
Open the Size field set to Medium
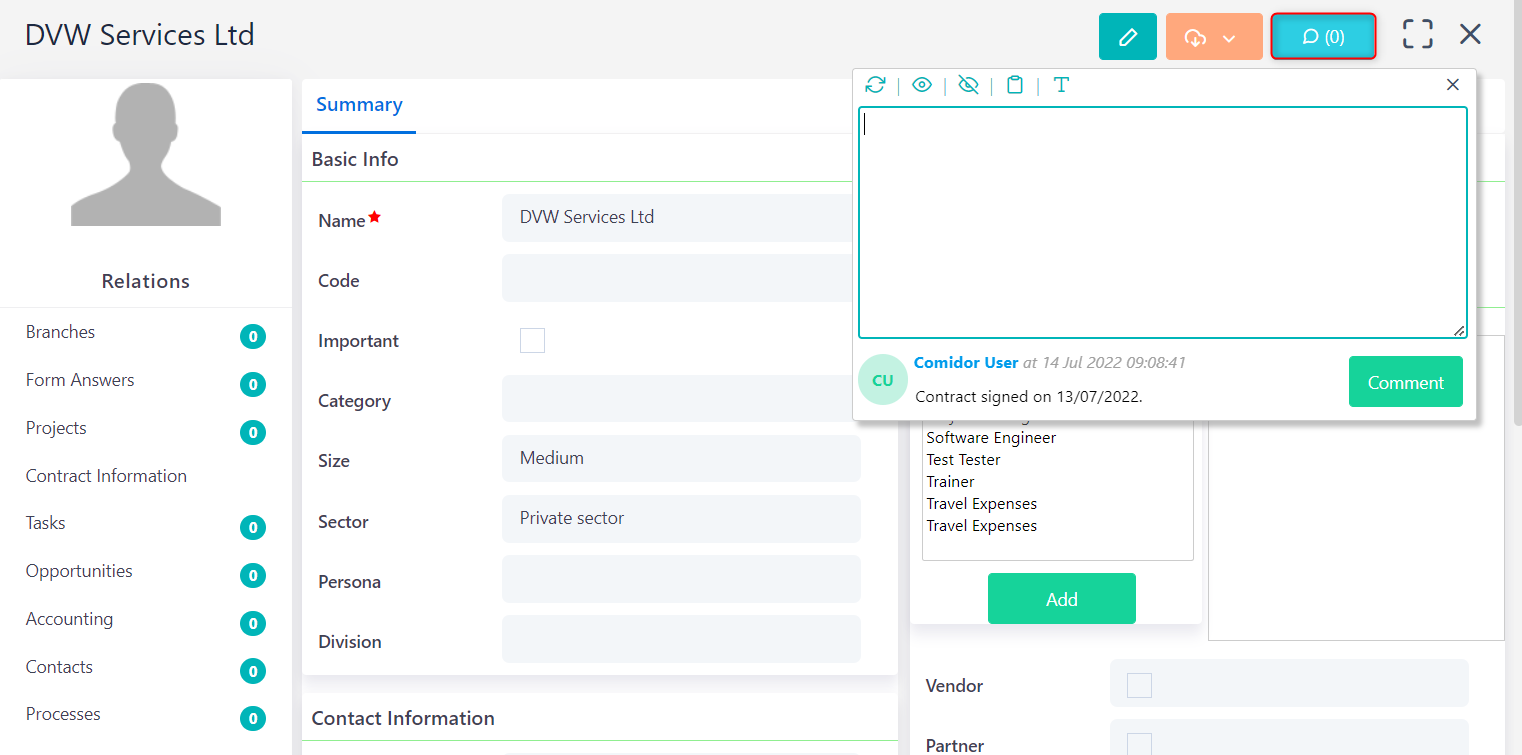tap(681, 458)
